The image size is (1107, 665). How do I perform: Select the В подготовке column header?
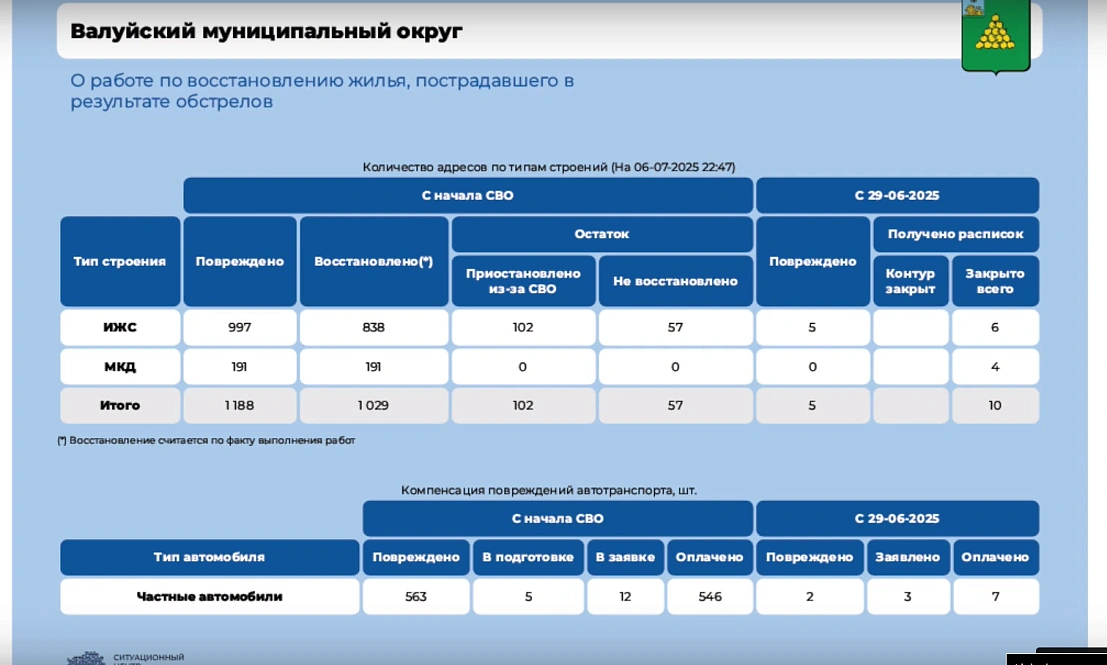(x=527, y=557)
